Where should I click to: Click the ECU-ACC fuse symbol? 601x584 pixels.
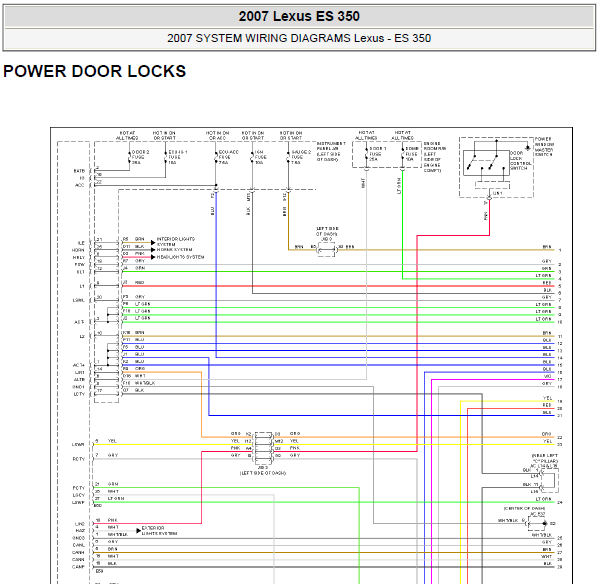216,156
